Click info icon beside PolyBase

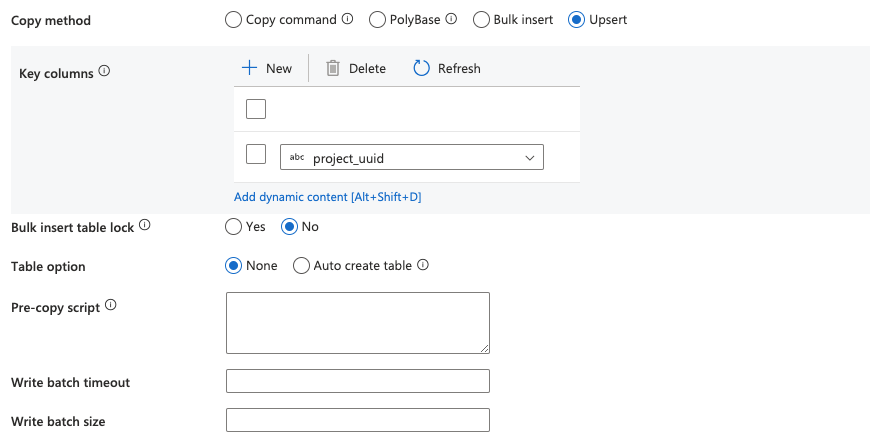coord(451,19)
